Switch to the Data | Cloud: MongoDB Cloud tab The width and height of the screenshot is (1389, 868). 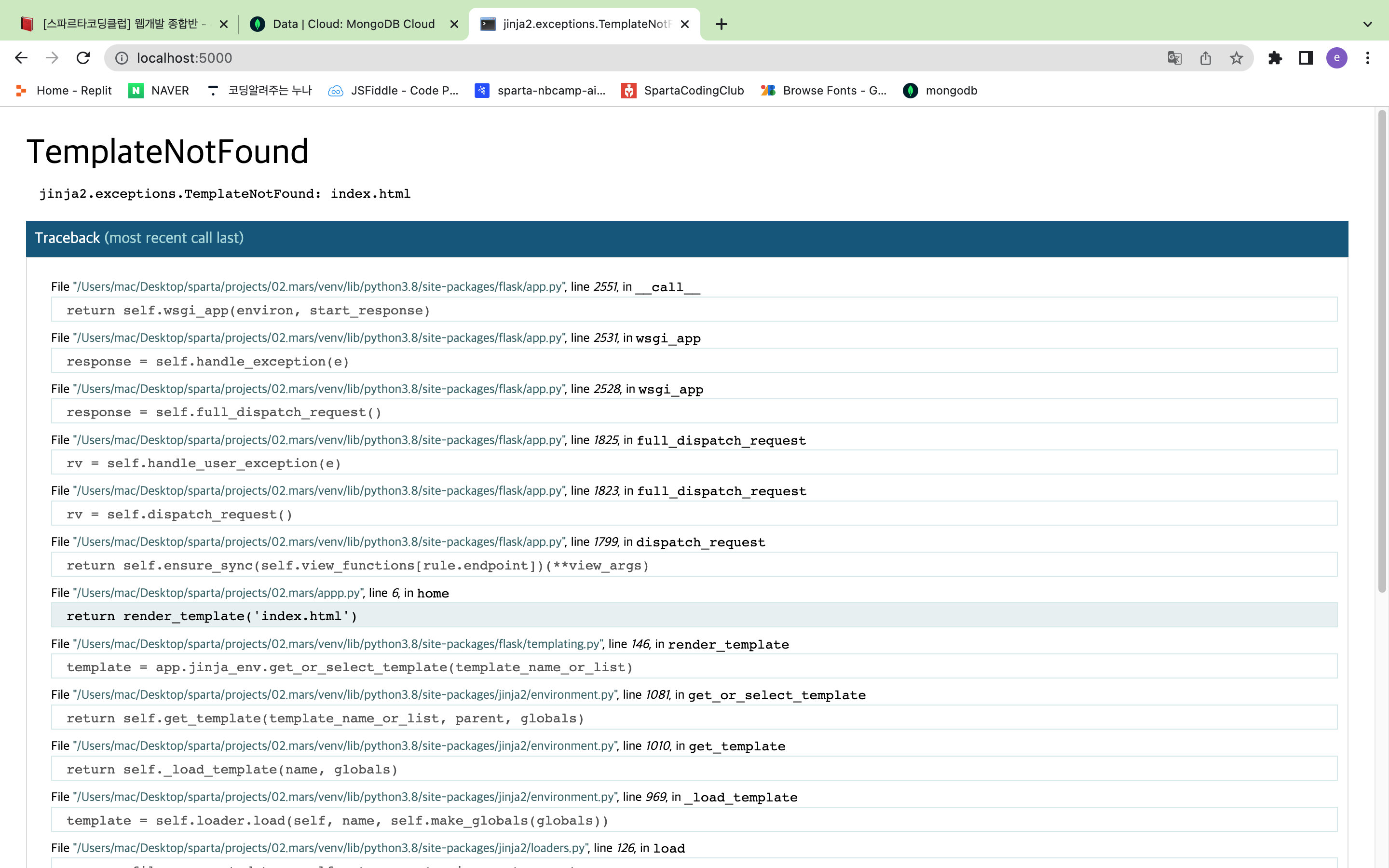(x=354, y=24)
